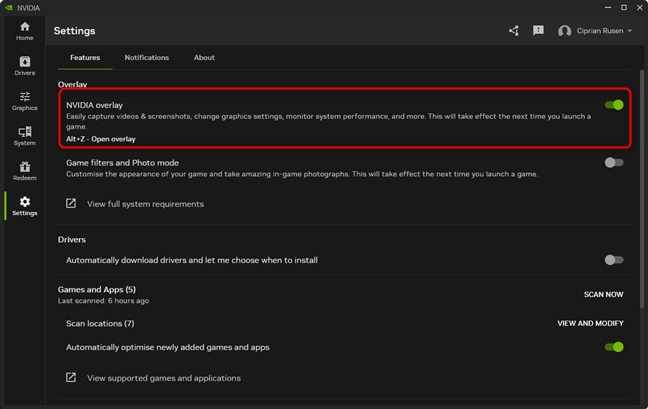Turn on automatic driver download toggle

coord(614,260)
